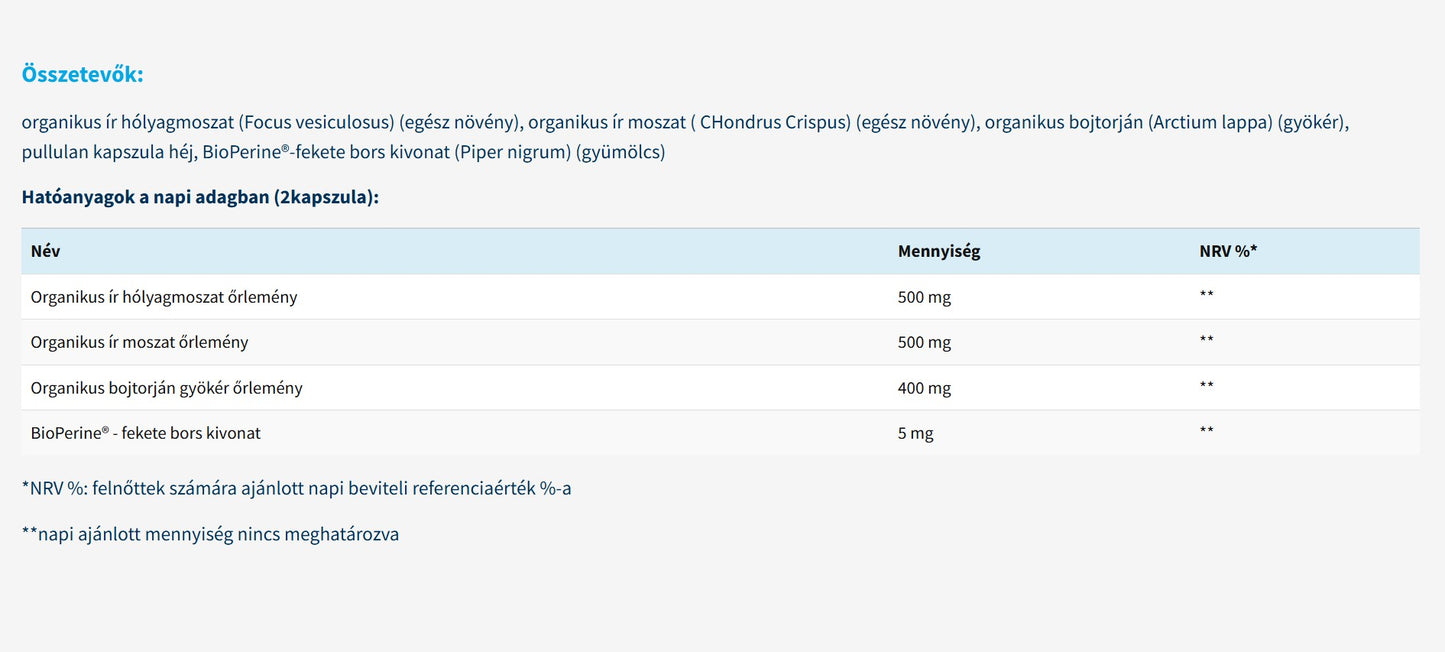Click the **napi ajánlott mennyiség footnote
The image size is (1445, 652).
210,534
